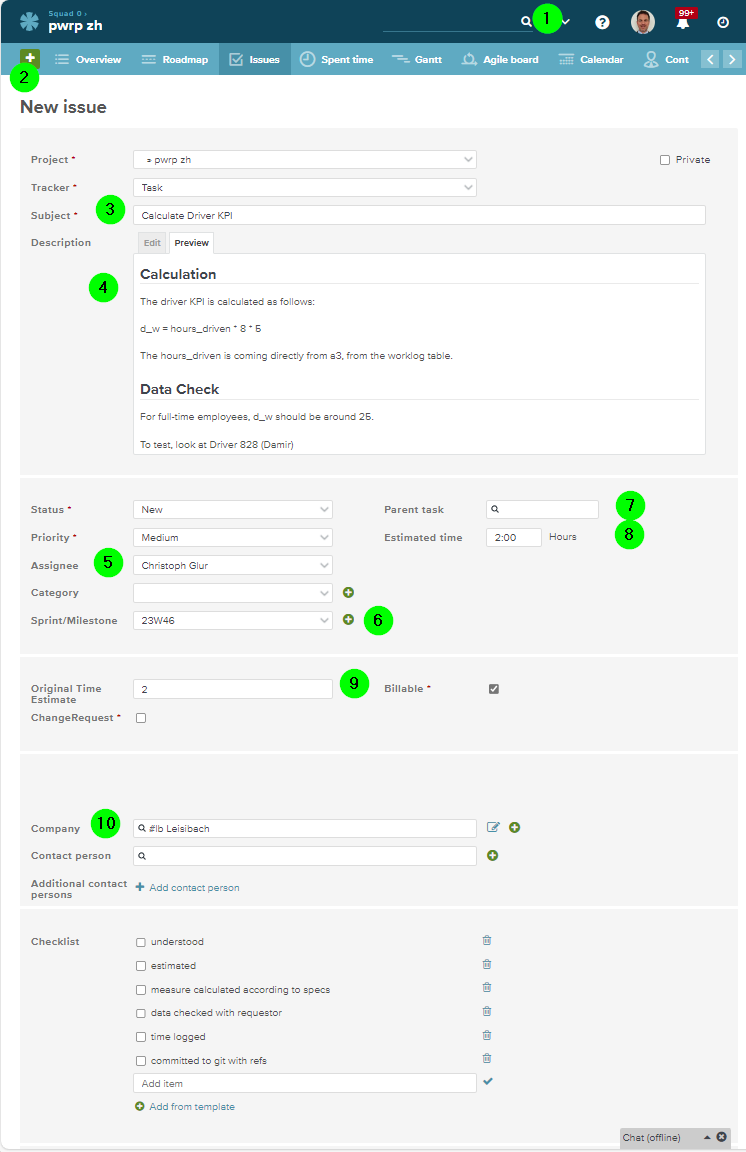This screenshot has height=1152, width=746.
Task: Go to the Agile board tab
Action: [x=500, y=60]
